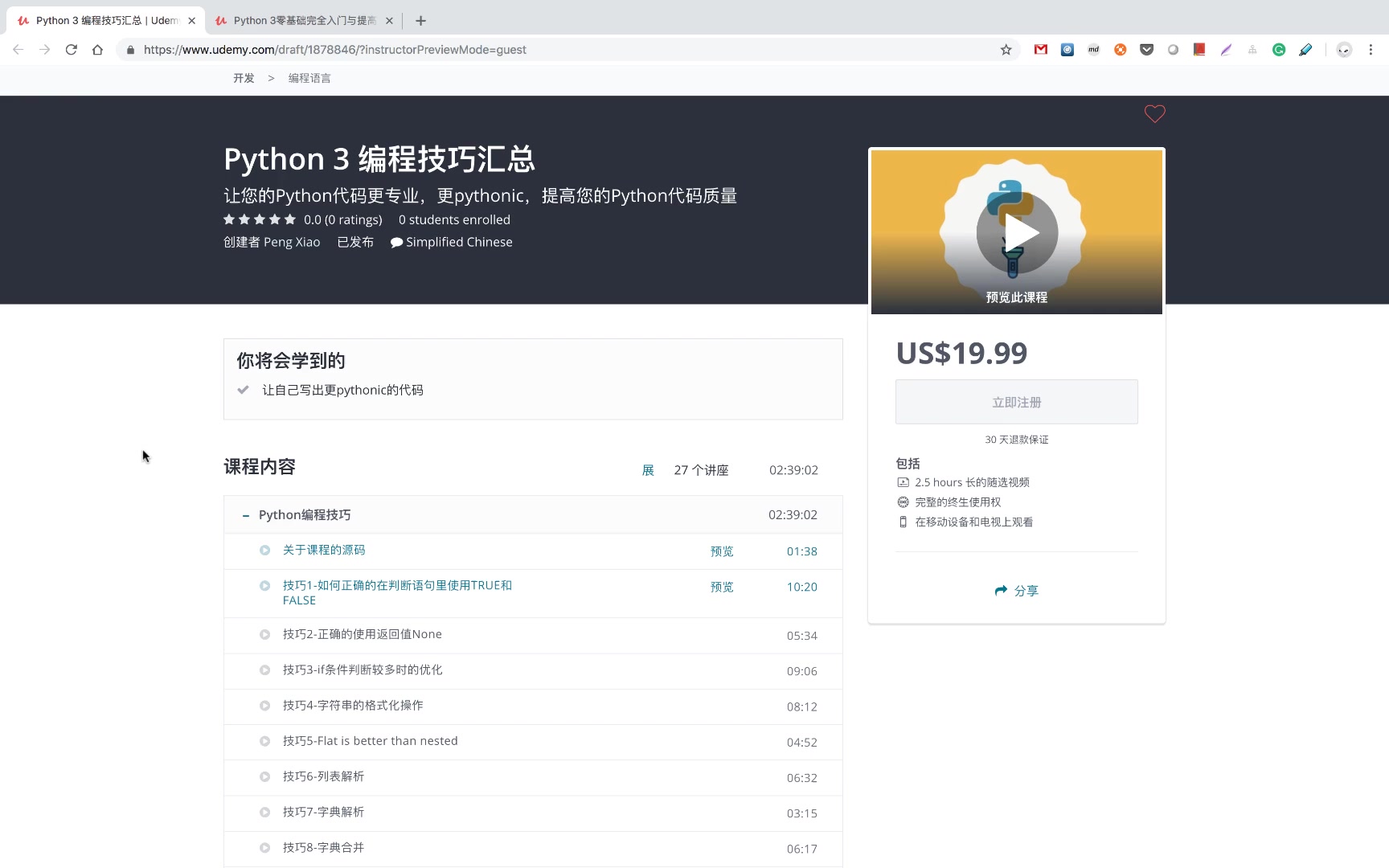Open the Pocket extension icon
This screenshot has height=868, width=1389.
click(x=1146, y=50)
